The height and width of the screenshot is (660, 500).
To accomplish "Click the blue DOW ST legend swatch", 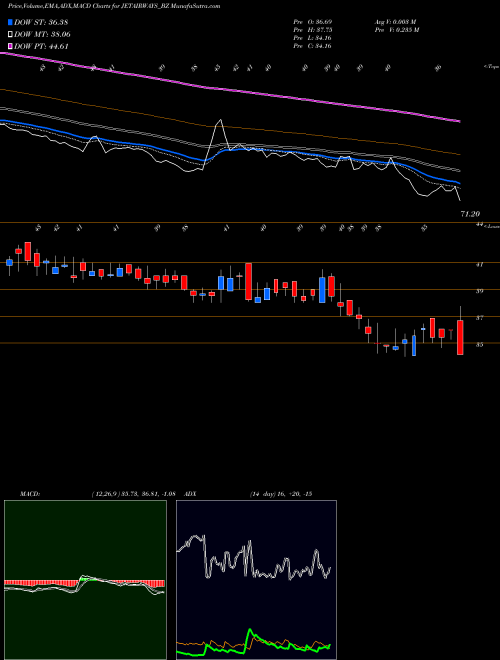I will [10, 22].
